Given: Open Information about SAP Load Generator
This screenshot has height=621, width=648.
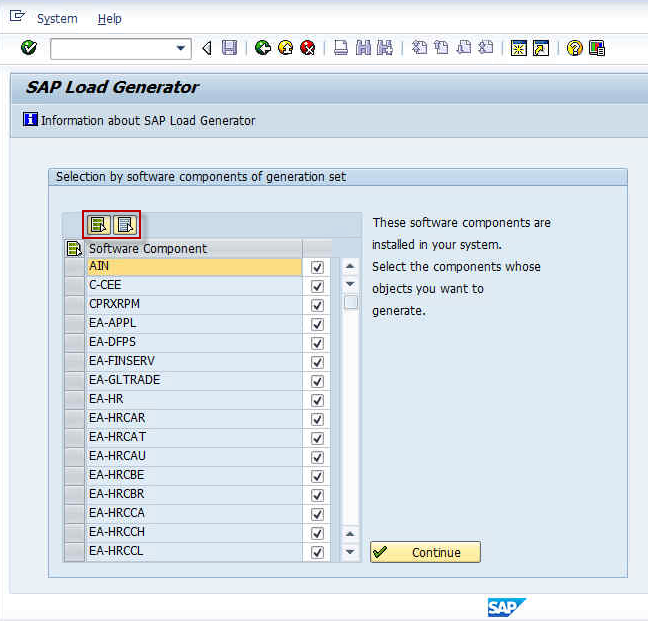Looking at the screenshot, I should click(x=140, y=120).
